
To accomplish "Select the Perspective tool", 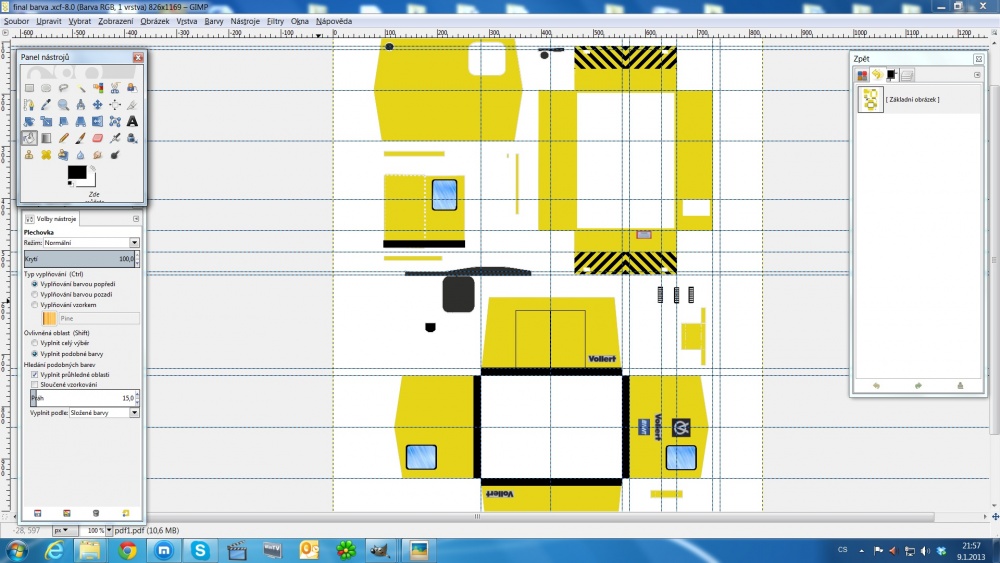I will click(80, 121).
